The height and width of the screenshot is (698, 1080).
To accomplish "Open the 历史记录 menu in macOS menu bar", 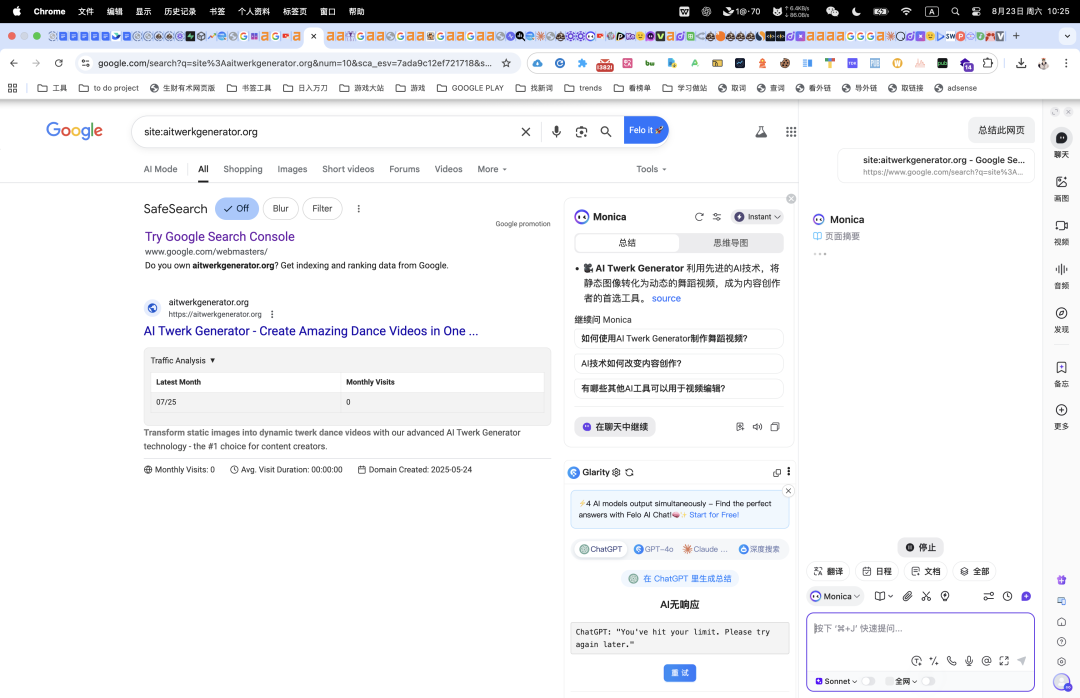I will [x=180, y=11].
